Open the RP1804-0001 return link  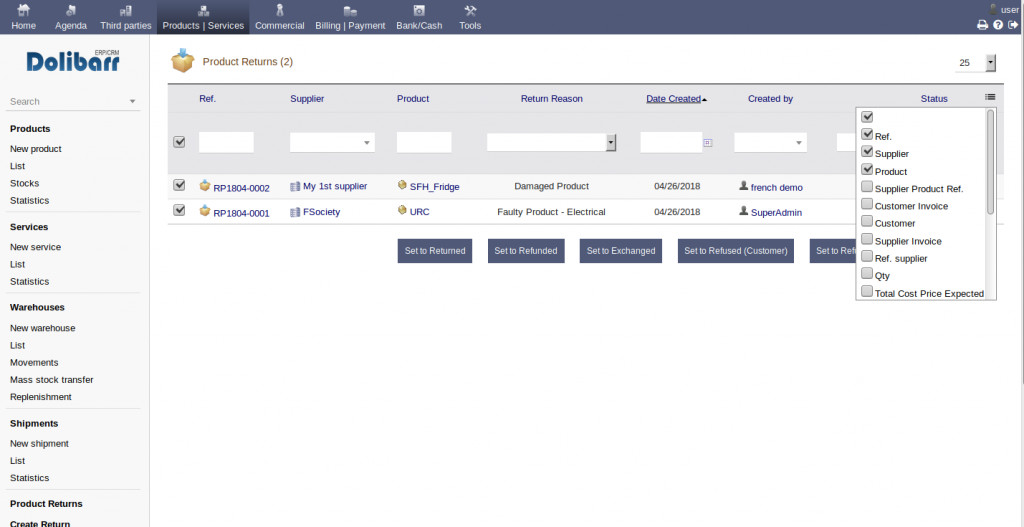(x=241, y=212)
